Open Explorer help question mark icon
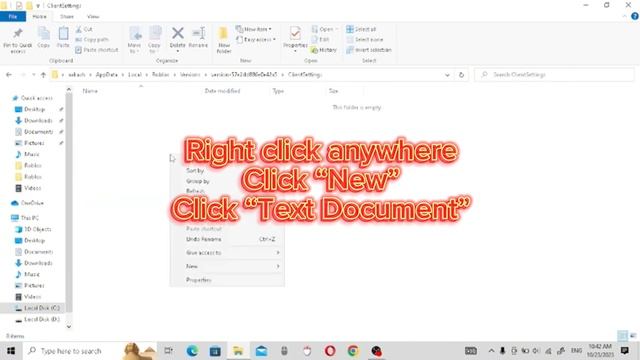The width and height of the screenshot is (640, 360). point(635,16)
